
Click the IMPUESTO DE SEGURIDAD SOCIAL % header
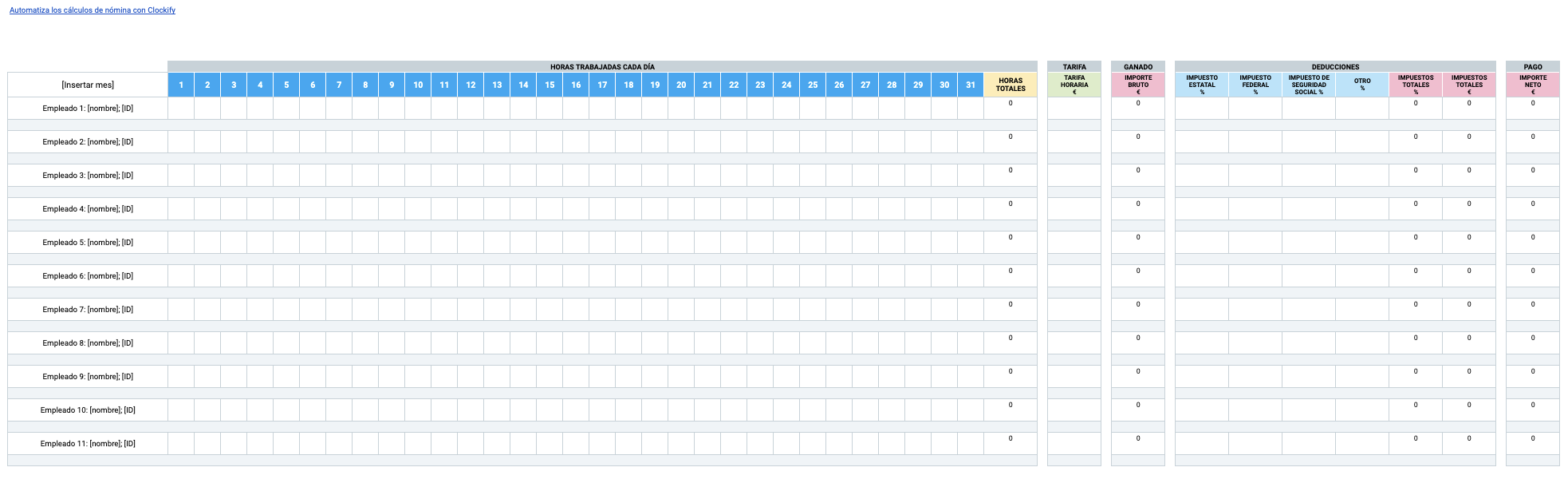(x=1309, y=85)
